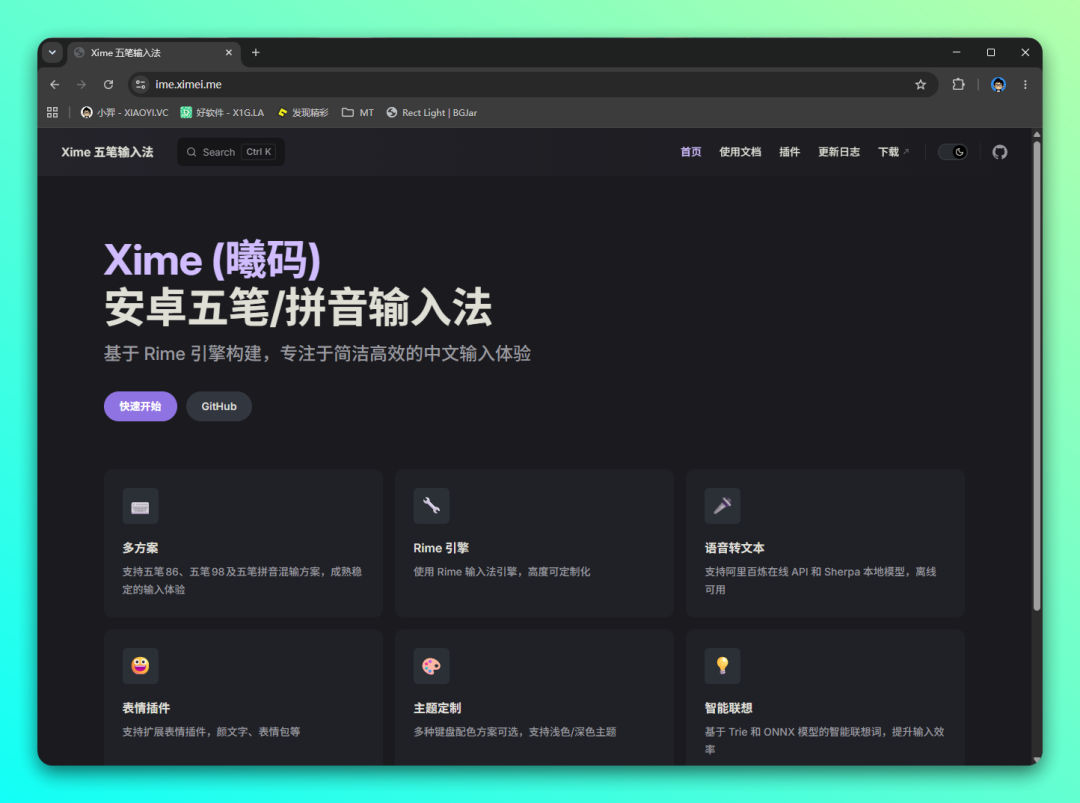Open the apps grid icon in the bookmarks bar
The height and width of the screenshot is (803, 1080).
coord(52,112)
